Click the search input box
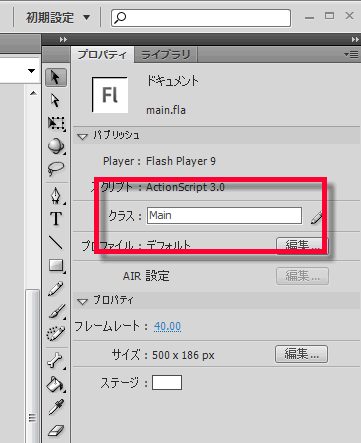 click(x=201, y=18)
